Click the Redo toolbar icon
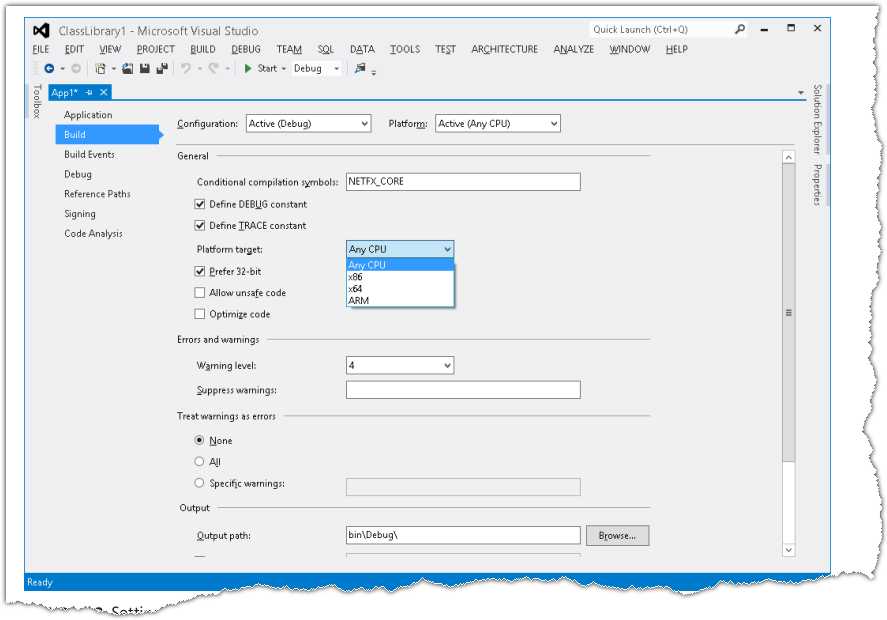The width and height of the screenshot is (887, 620). click(213, 68)
